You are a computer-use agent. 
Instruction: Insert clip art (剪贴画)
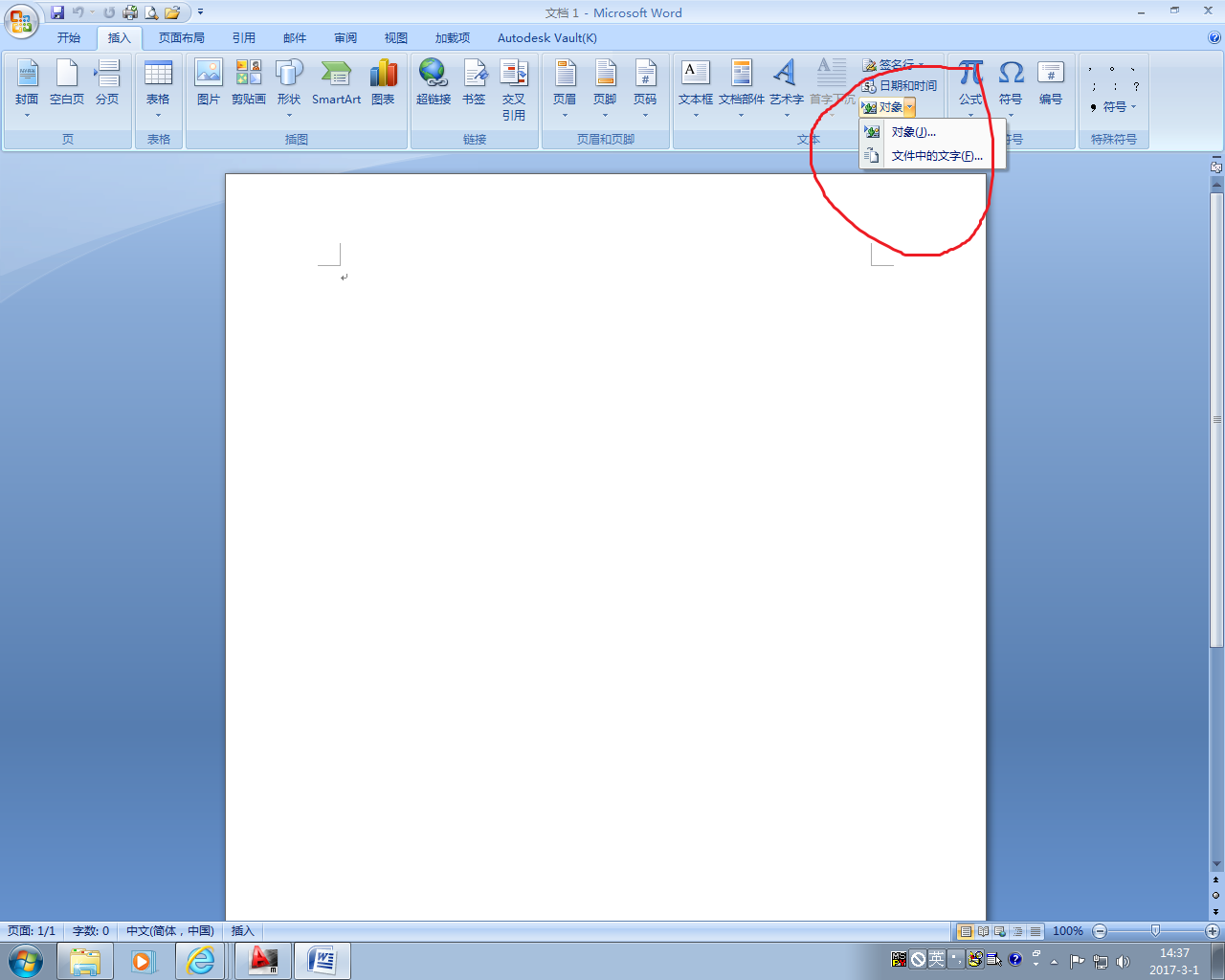(249, 82)
